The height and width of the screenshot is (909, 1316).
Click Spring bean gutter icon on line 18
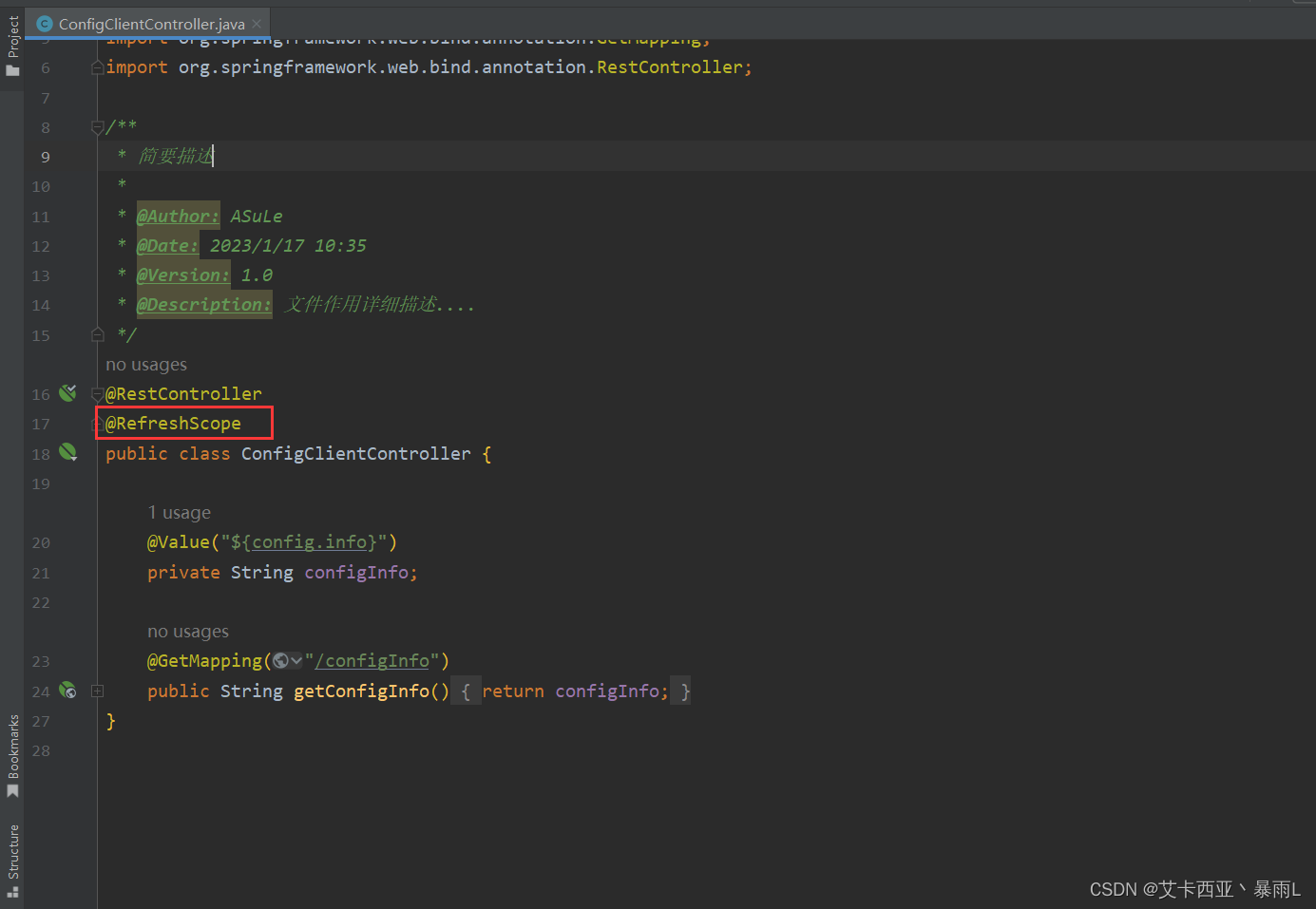67,452
